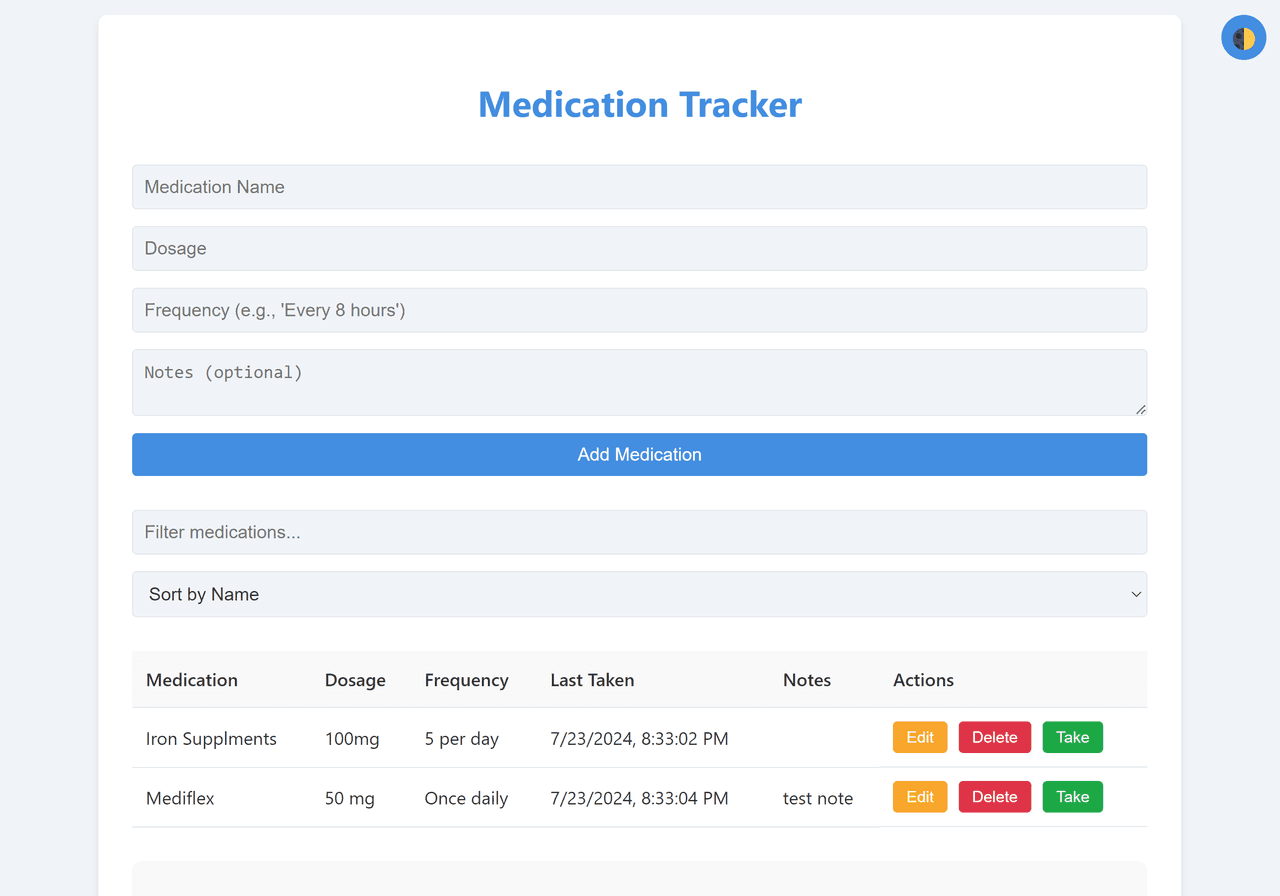Image resolution: width=1280 pixels, height=896 pixels.
Task: Click the Medication Tracker heading
Action: pos(640,104)
